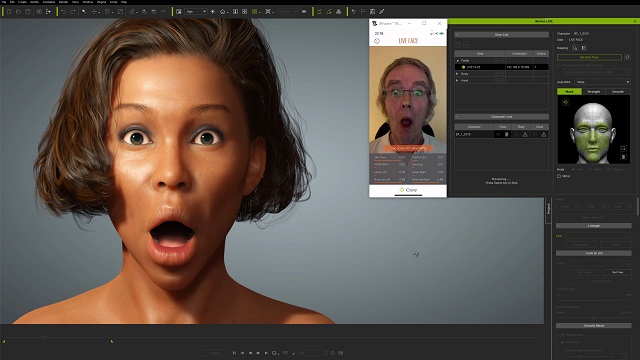Expand the Hand gear group

(457, 80)
